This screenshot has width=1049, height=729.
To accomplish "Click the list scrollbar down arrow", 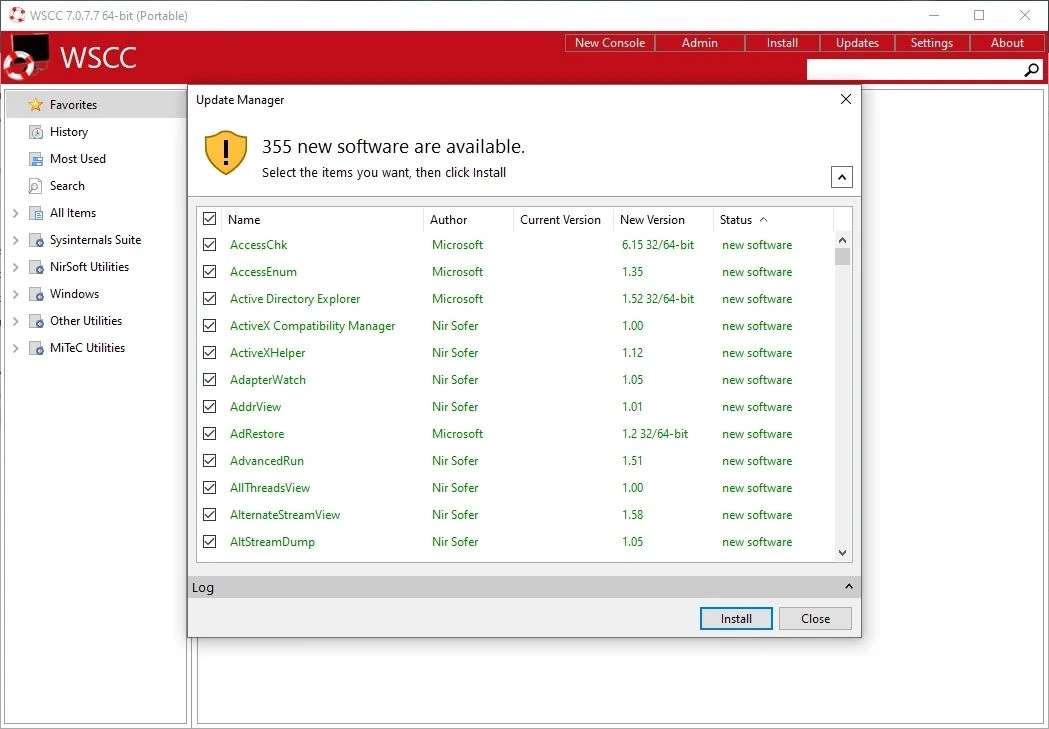I will click(x=842, y=553).
